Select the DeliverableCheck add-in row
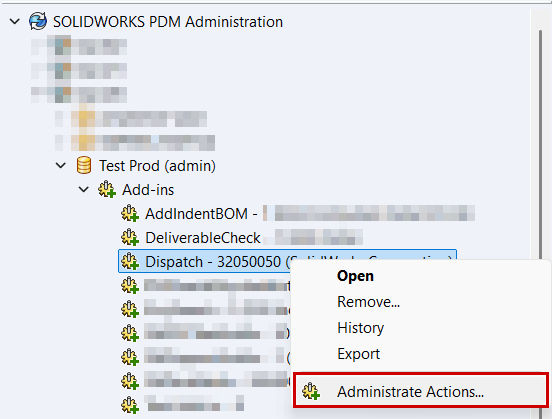 click(242, 238)
